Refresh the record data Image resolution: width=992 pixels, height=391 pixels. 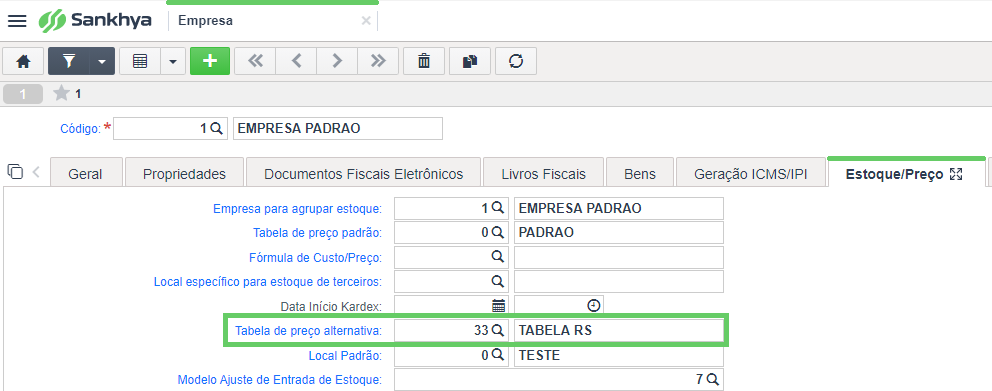516,61
